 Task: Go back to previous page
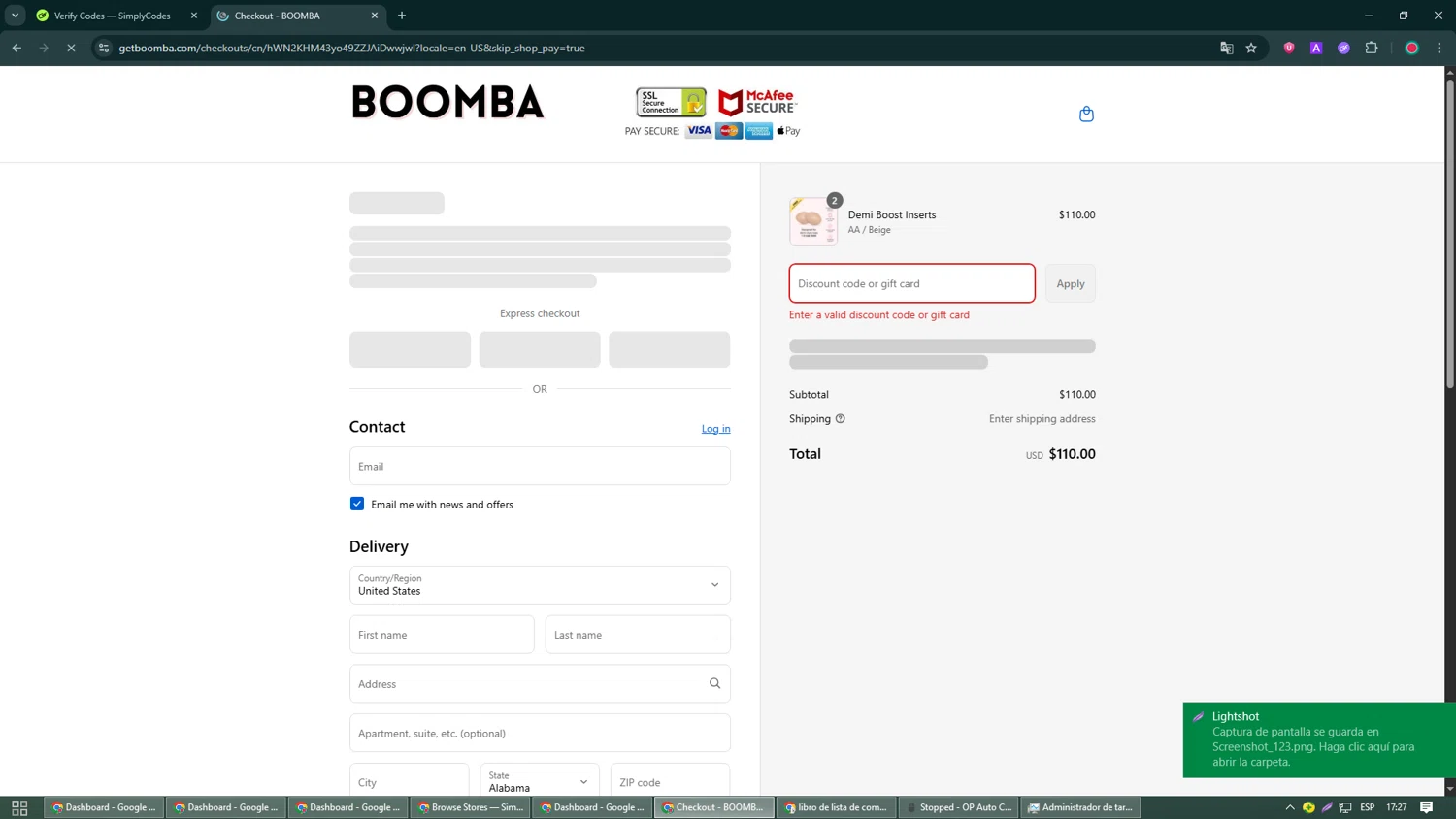(x=17, y=48)
